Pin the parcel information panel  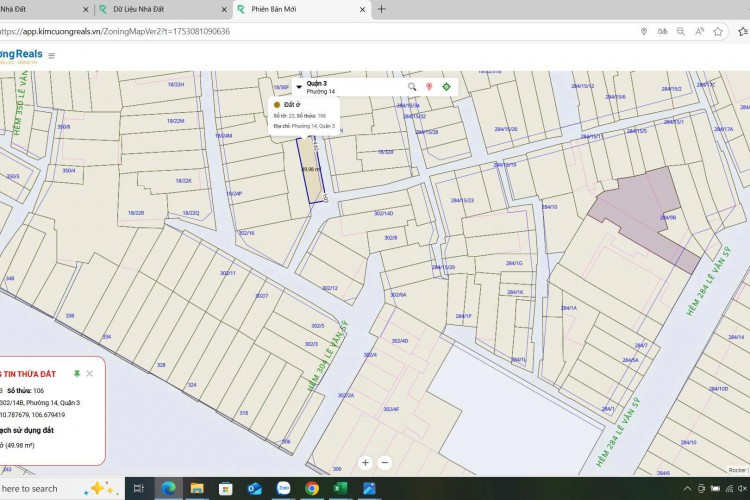pyautogui.click(x=76, y=373)
